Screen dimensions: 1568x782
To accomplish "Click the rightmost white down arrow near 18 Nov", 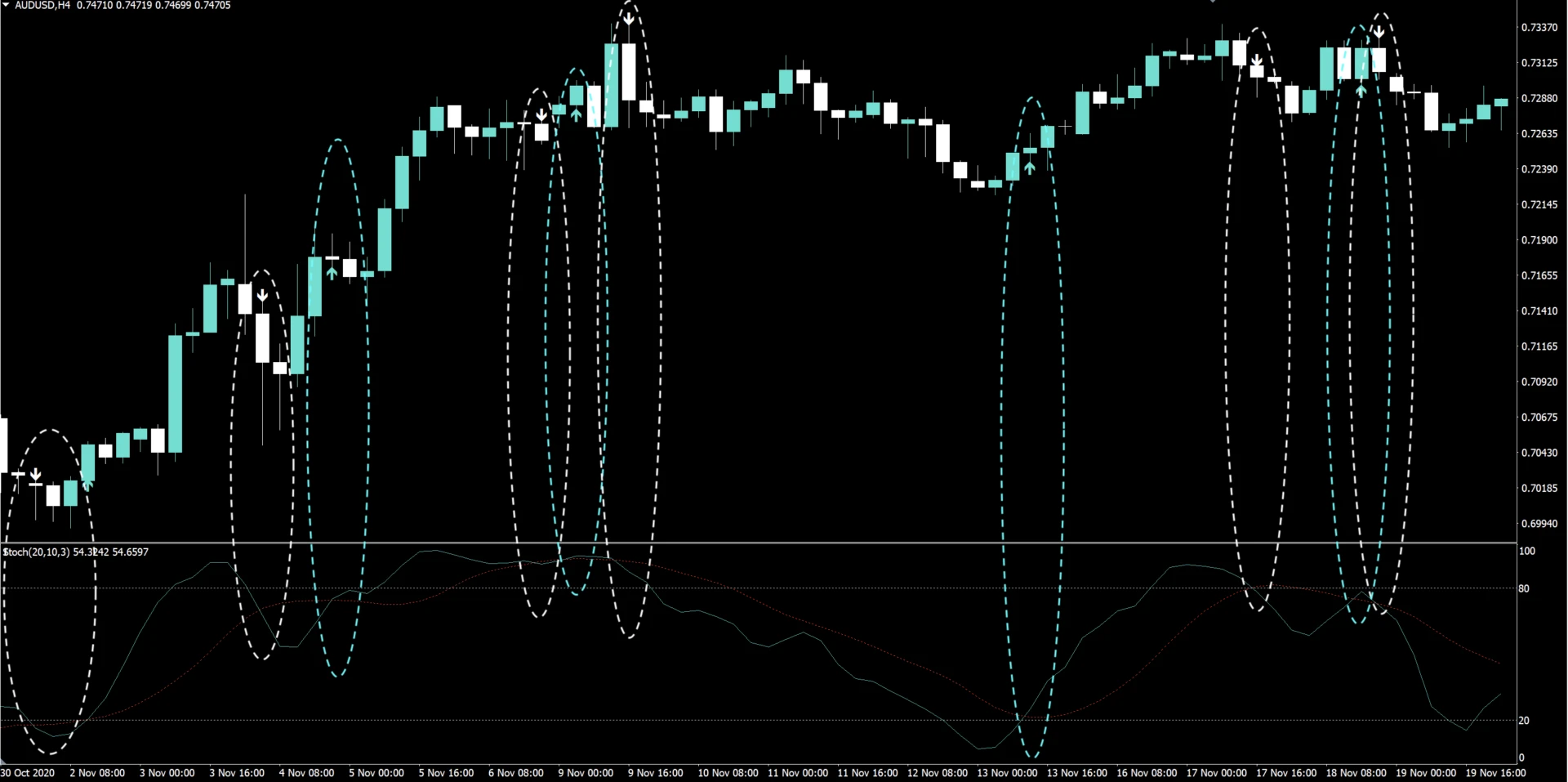I will (x=1379, y=33).
